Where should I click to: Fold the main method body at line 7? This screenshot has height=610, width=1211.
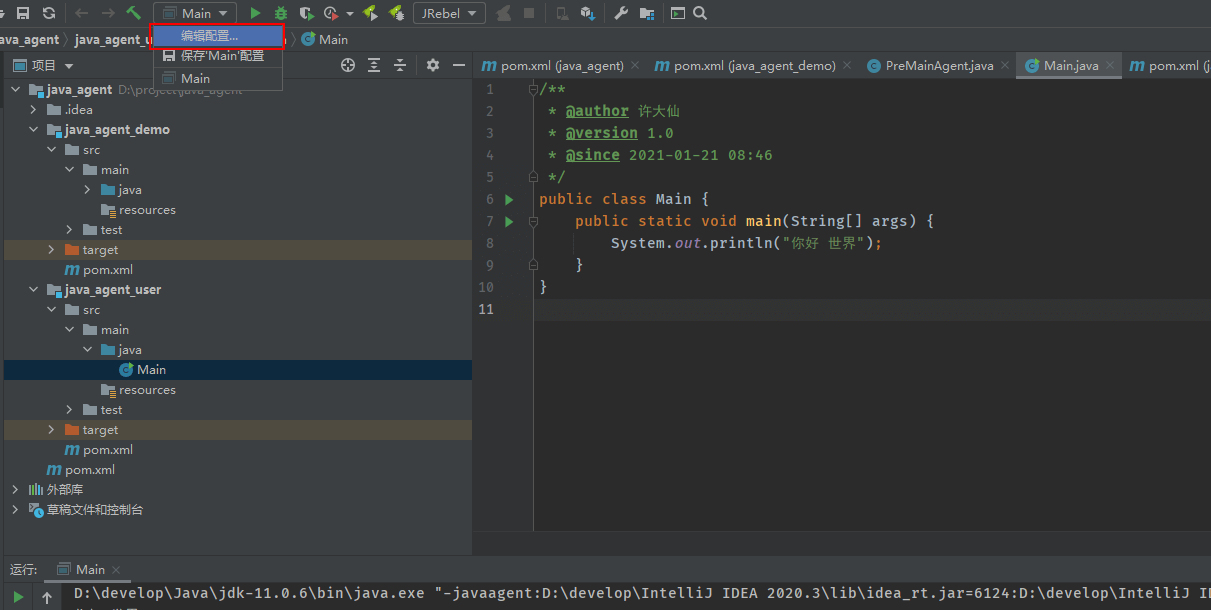click(x=533, y=221)
